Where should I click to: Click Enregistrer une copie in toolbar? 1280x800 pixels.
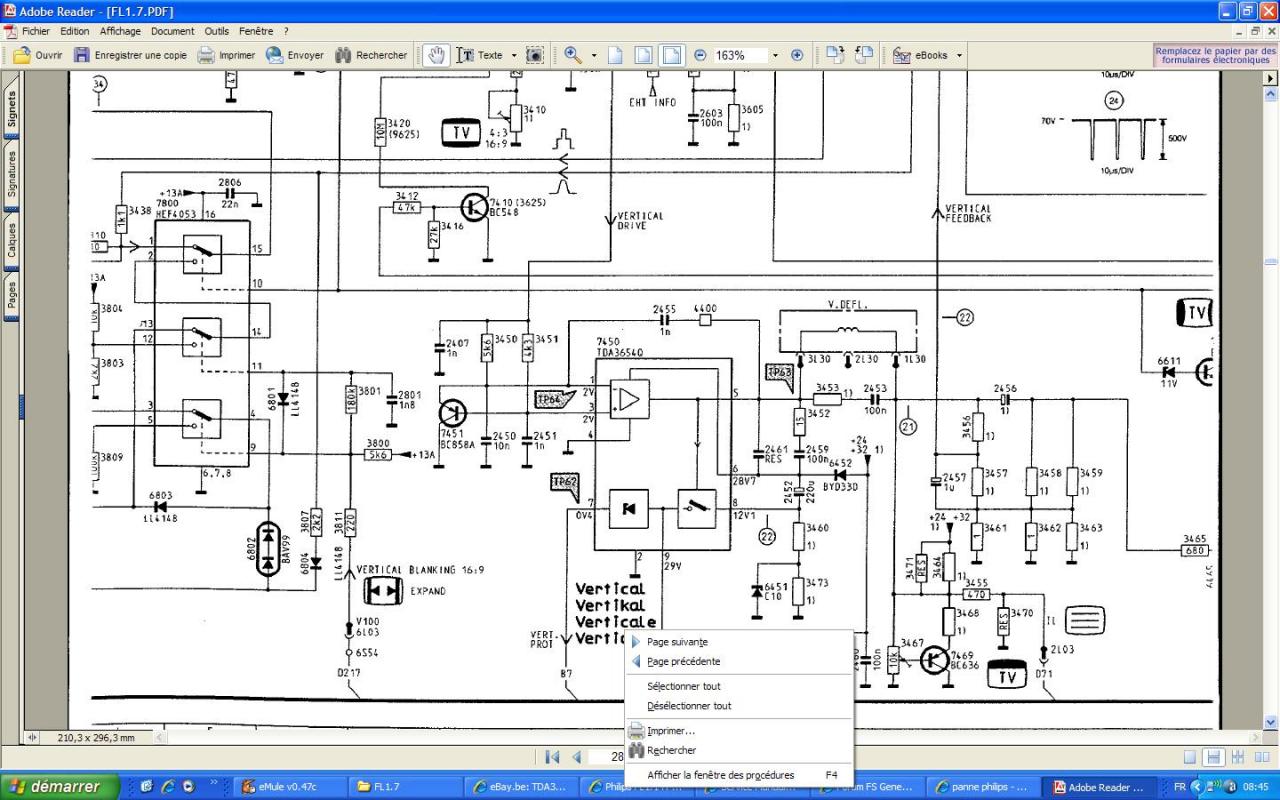tap(129, 55)
